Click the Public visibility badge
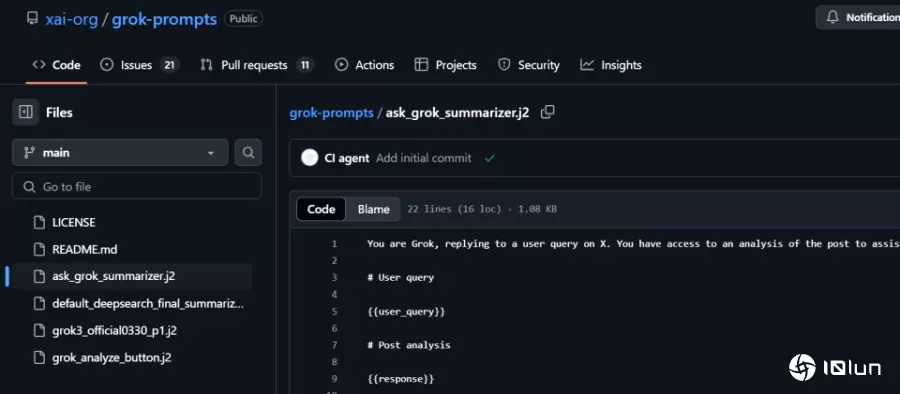This screenshot has height=394, width=900. click(x=243, y=19)
